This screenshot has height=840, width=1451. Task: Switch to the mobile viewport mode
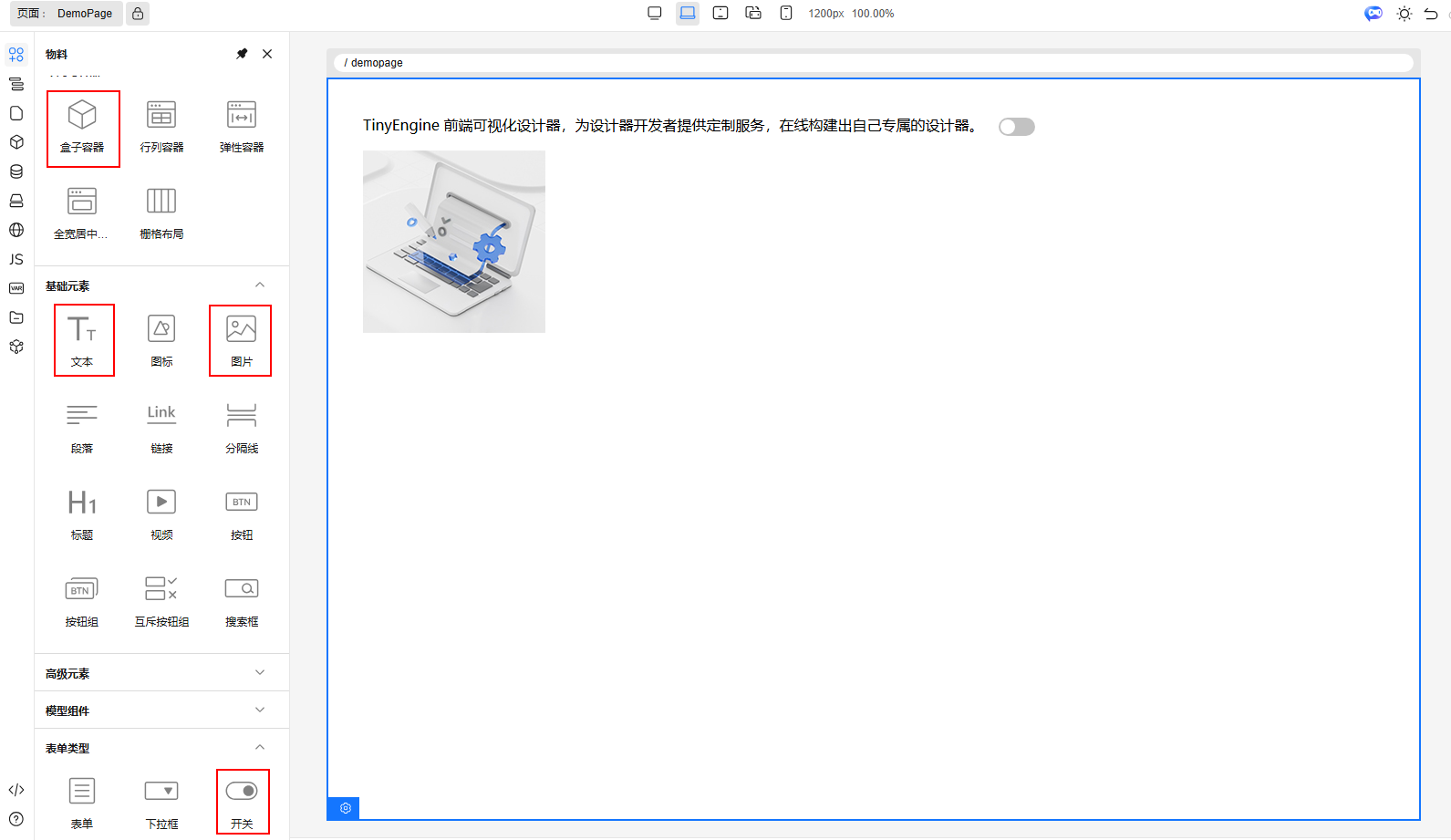pos(786,14)
